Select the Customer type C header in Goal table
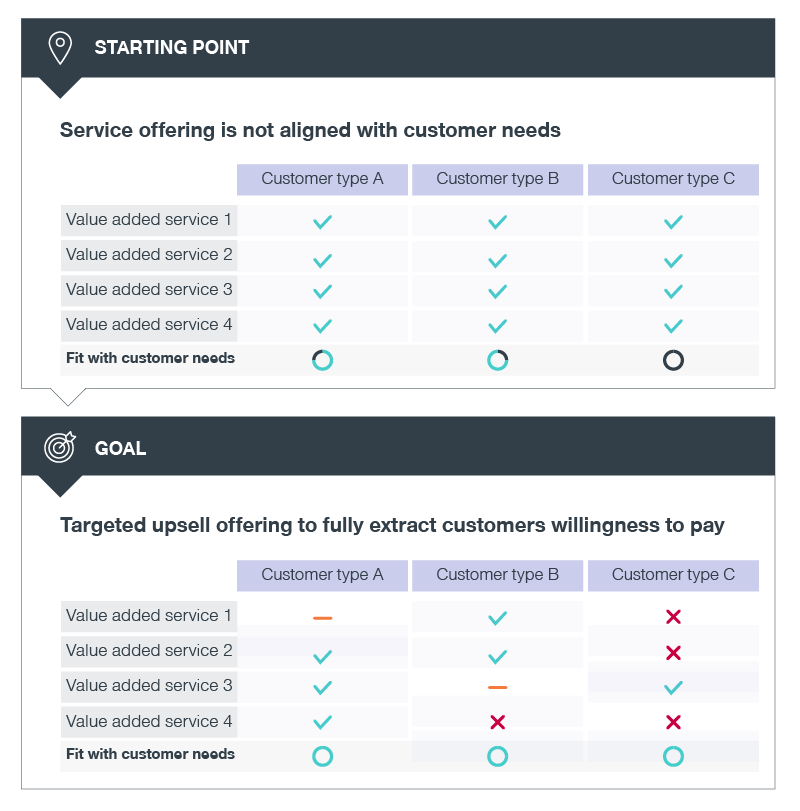 pos(673,575)
